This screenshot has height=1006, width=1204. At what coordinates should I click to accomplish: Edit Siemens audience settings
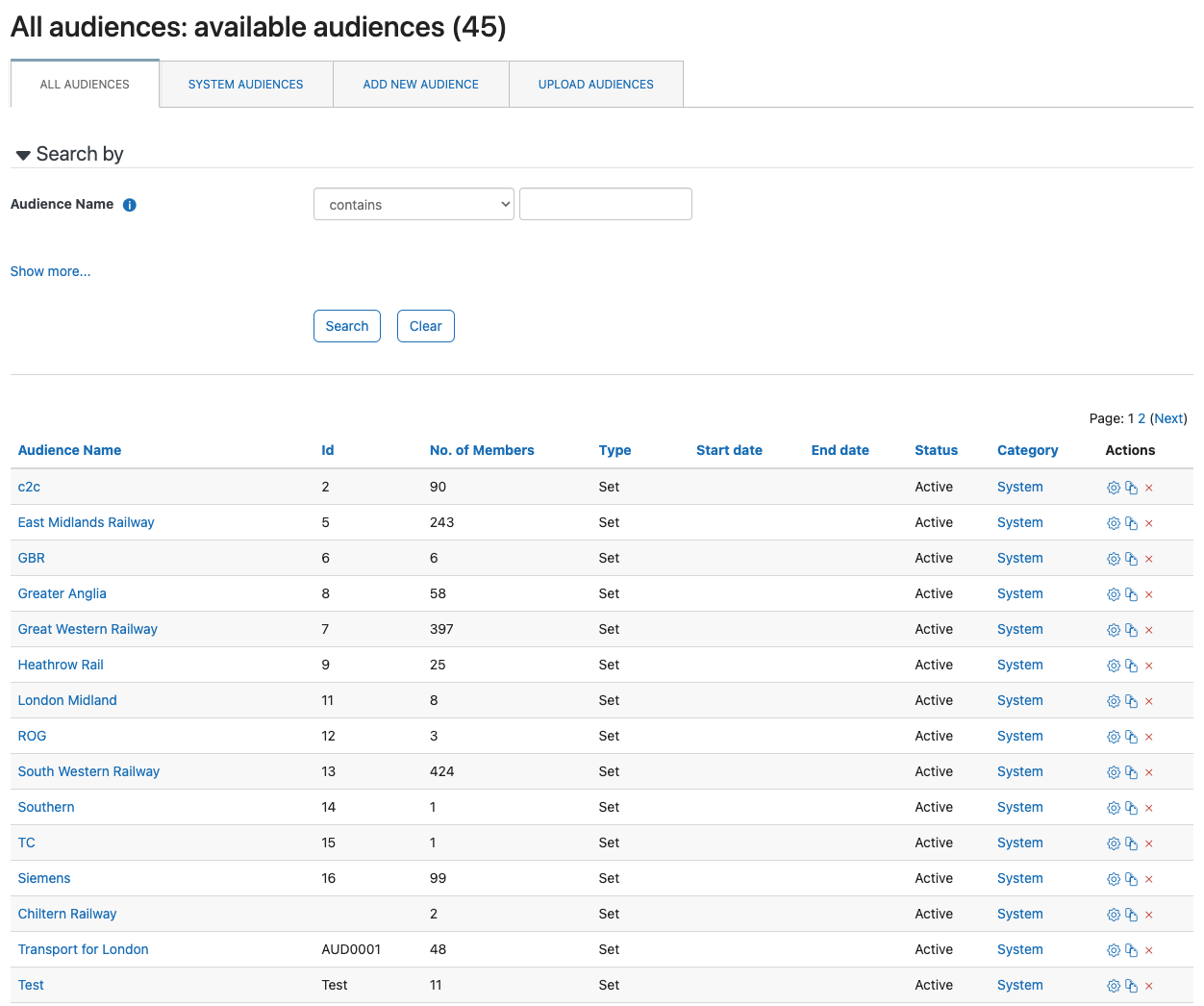click(x=1114, y=879)
